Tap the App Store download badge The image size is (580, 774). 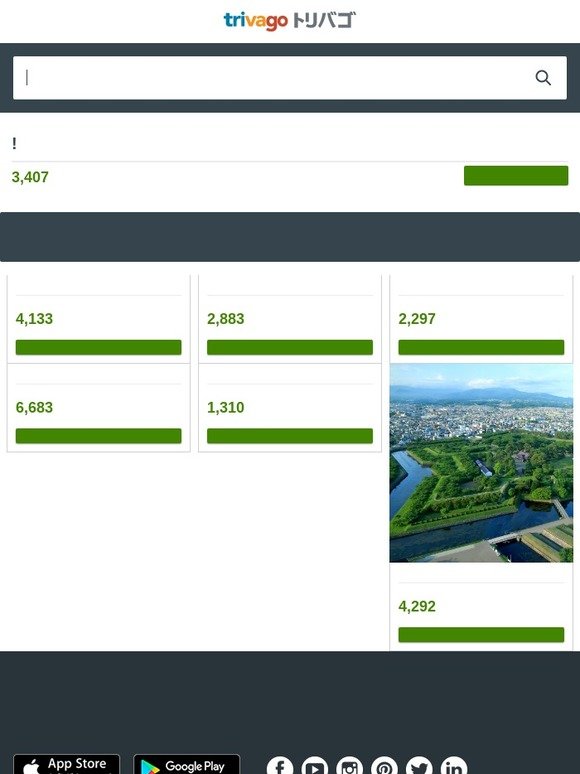pos(67,764)
